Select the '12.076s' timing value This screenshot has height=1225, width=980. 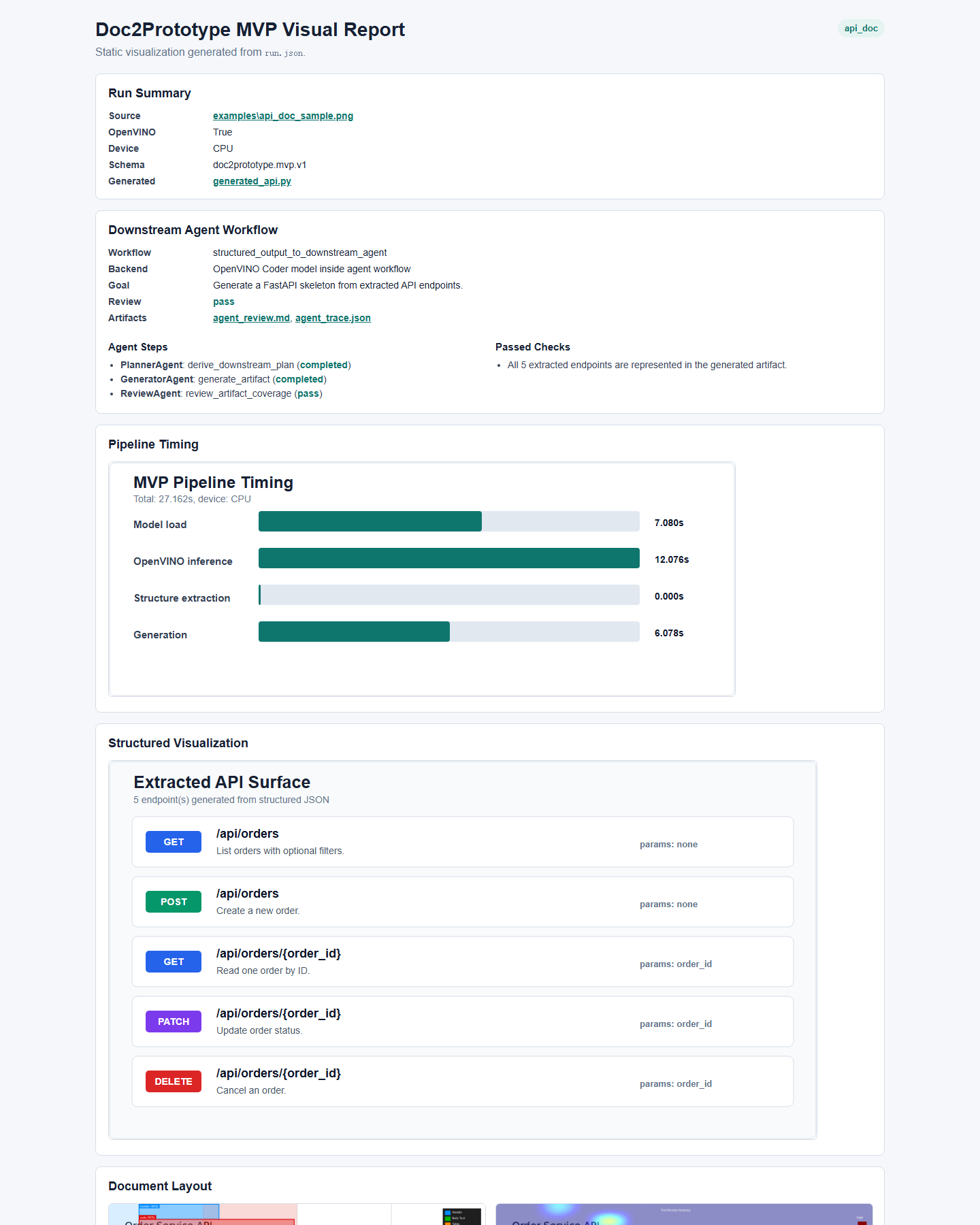coord(672,559)
